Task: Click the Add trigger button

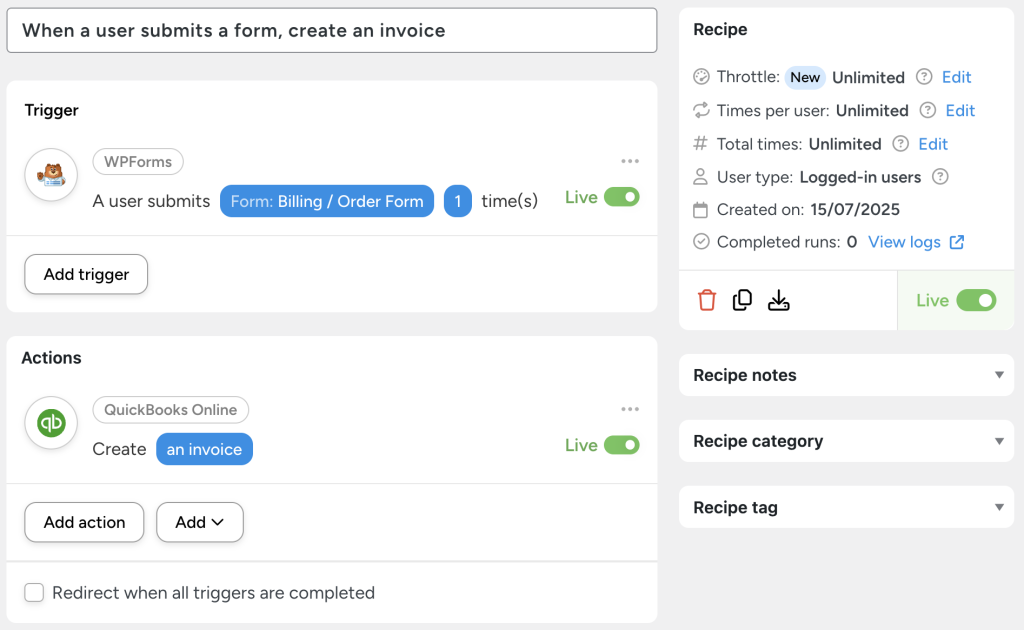Action: 85,274
